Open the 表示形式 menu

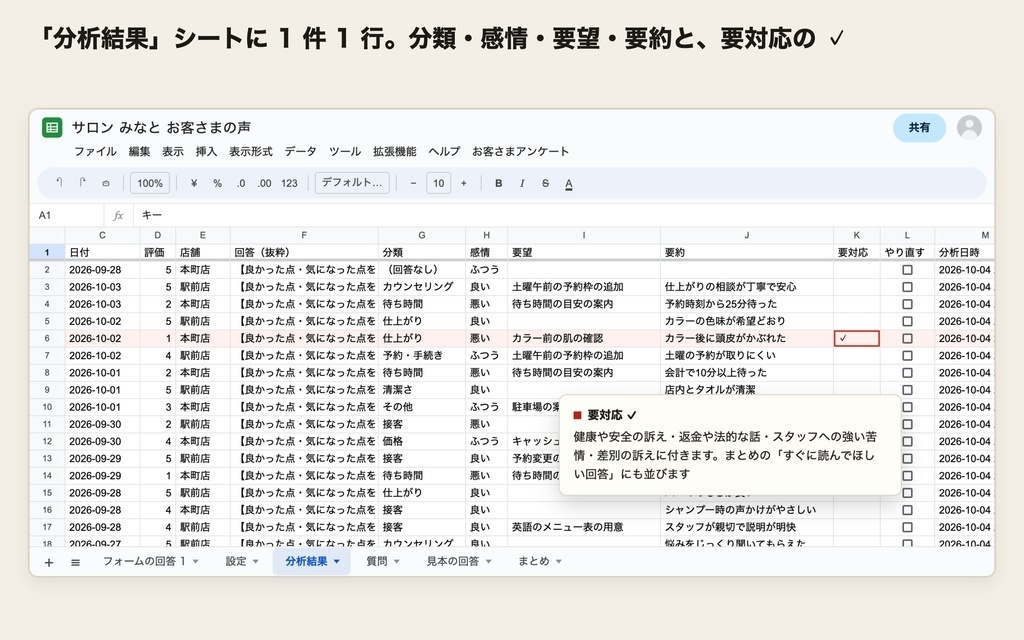pos(251,152)
